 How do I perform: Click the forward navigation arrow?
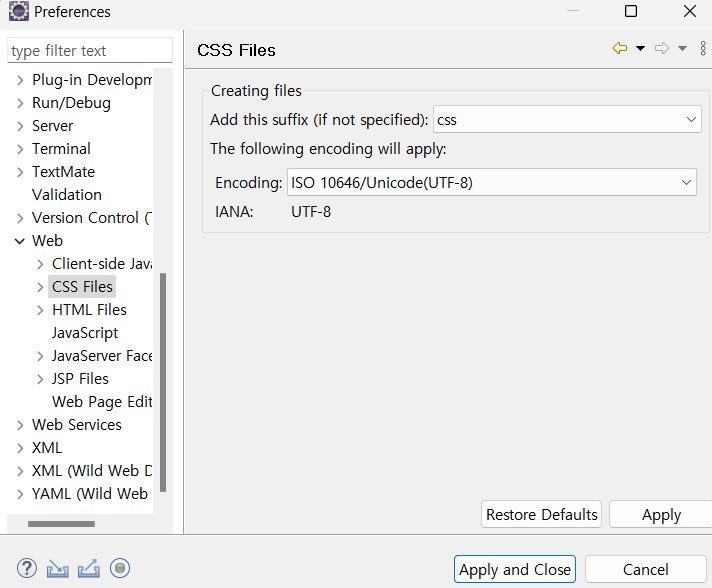tap(662, 48)
